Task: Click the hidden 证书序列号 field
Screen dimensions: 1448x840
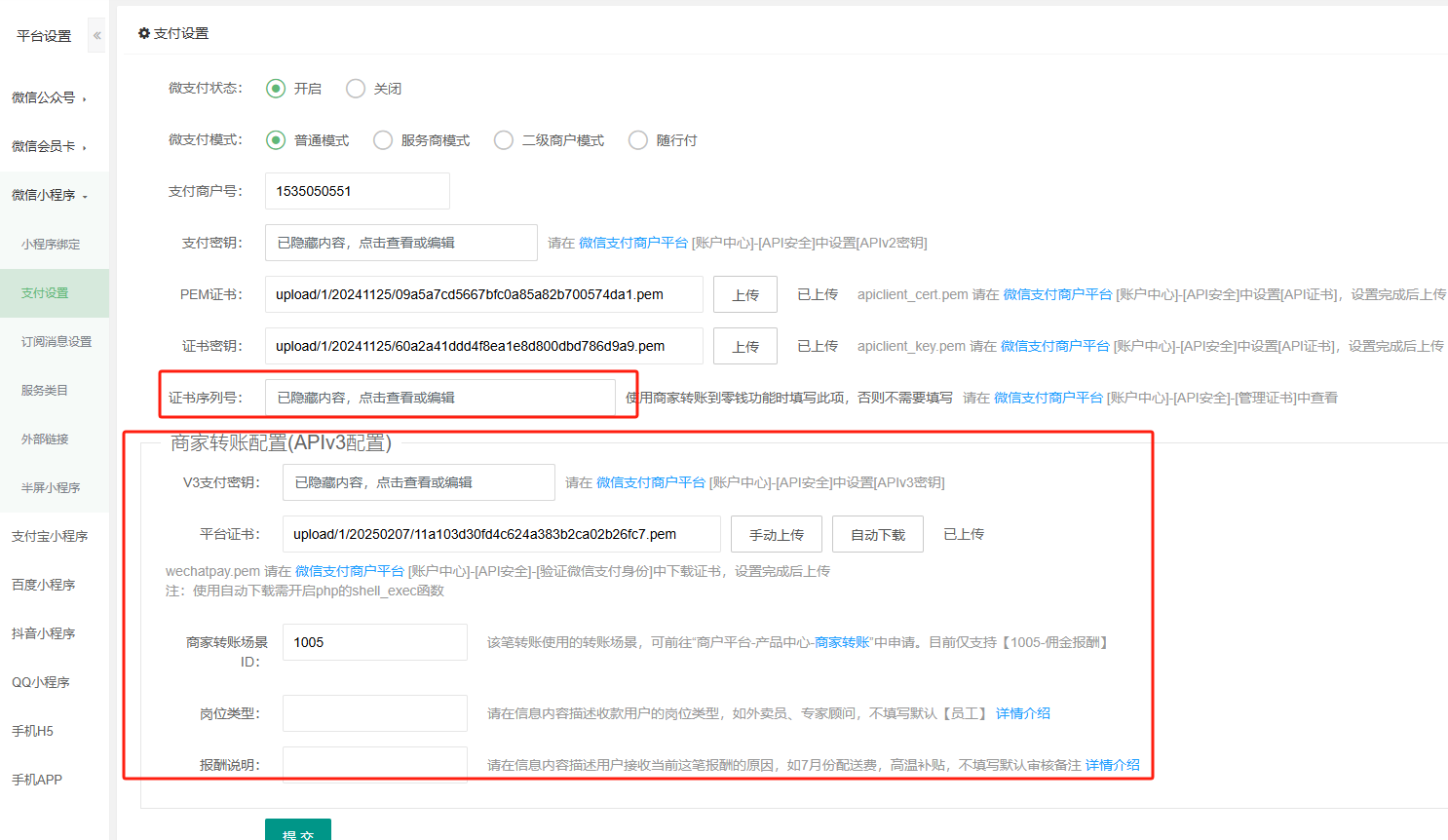Action: 439,398
